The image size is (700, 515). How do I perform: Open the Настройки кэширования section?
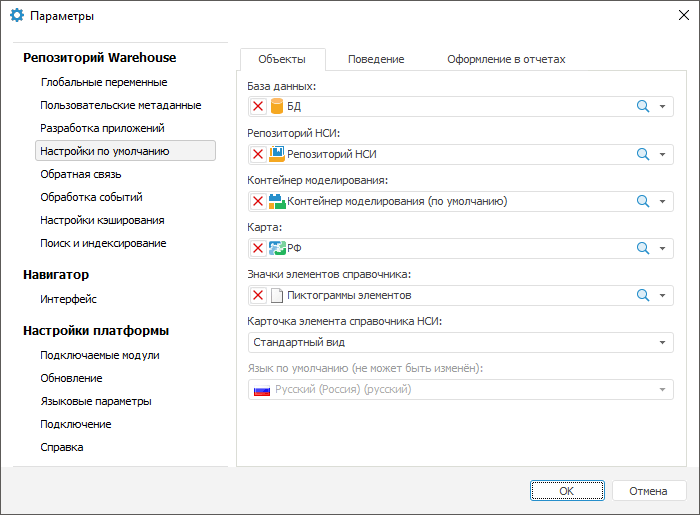[103, 220]
